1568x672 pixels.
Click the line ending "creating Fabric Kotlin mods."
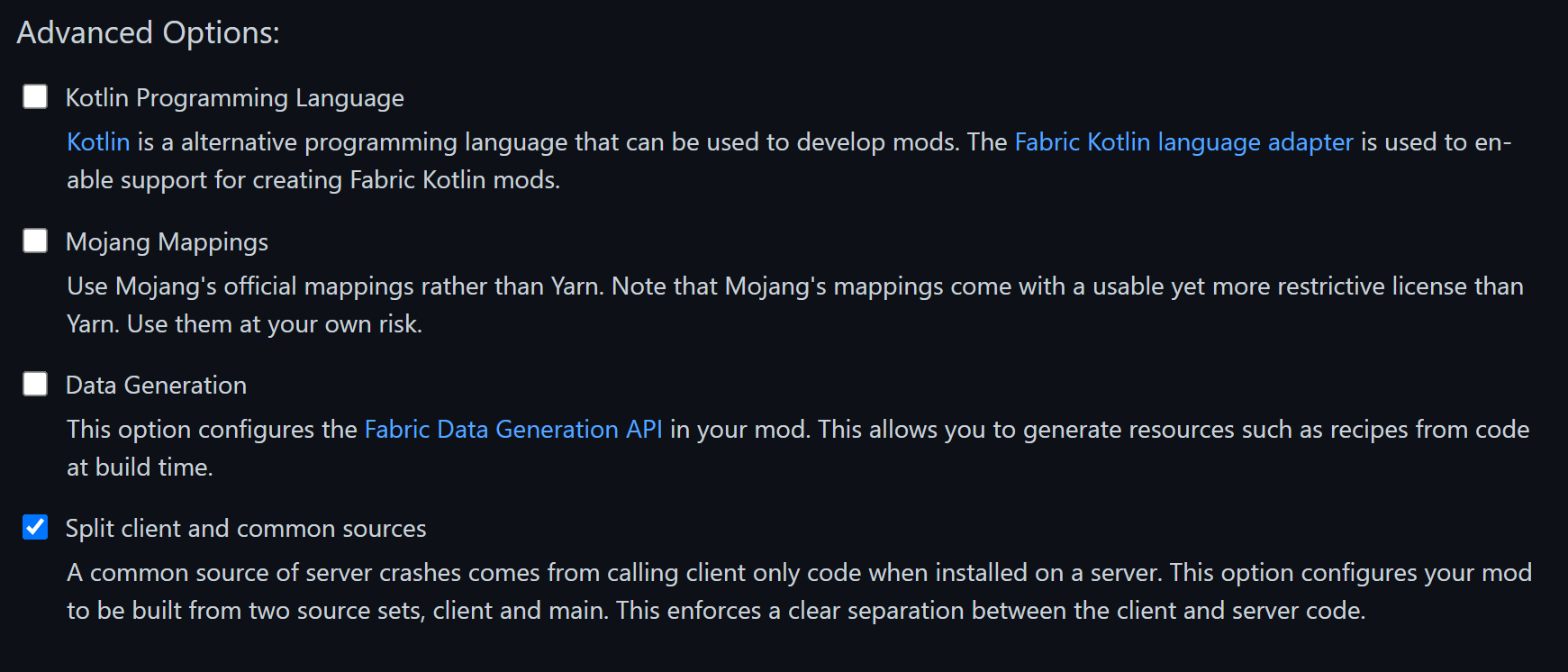pyautogui.click(x=313, y=180)
